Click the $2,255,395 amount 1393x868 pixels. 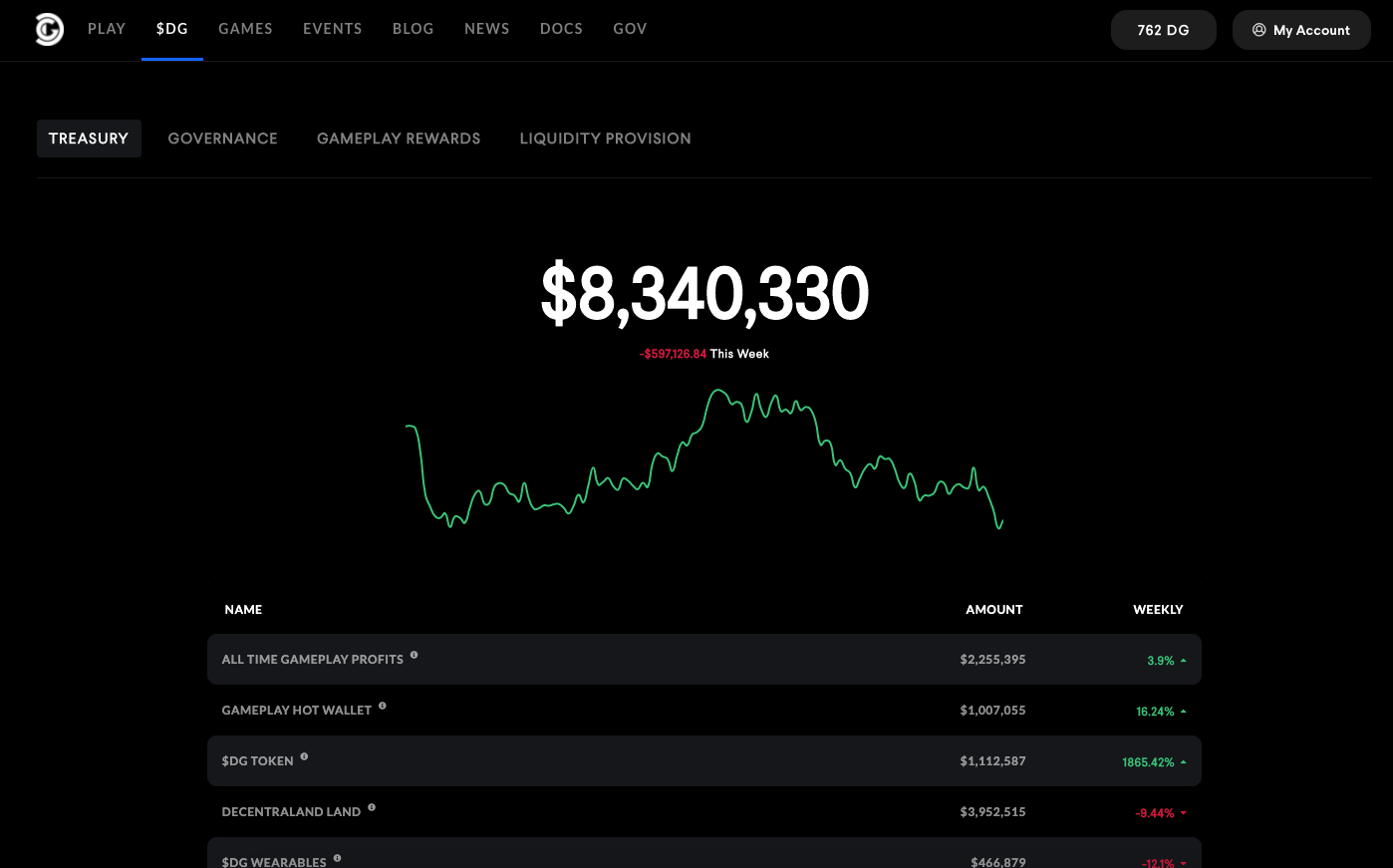click(992, 660)
